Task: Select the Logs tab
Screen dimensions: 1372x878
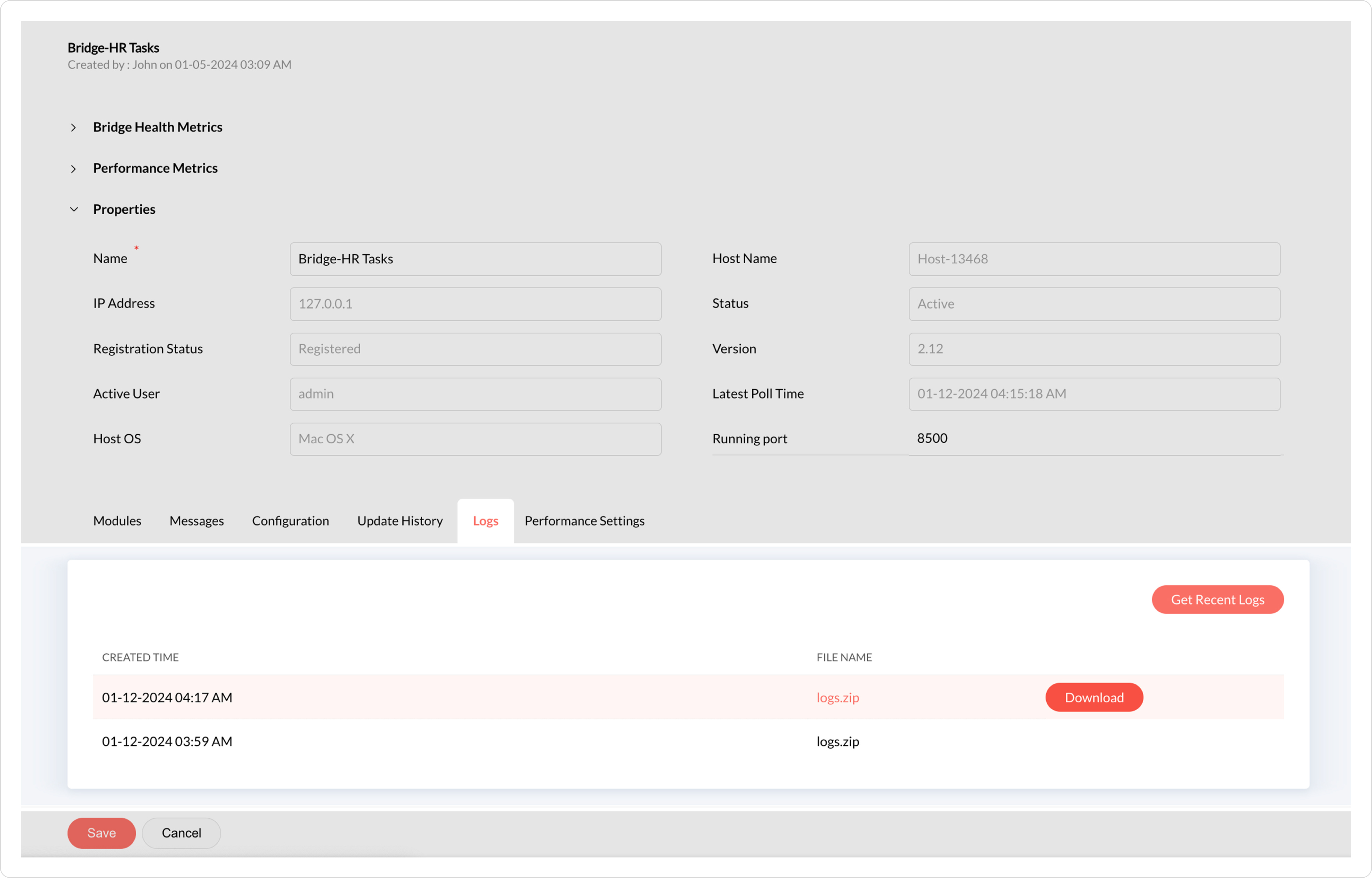Action: point(485,521)
